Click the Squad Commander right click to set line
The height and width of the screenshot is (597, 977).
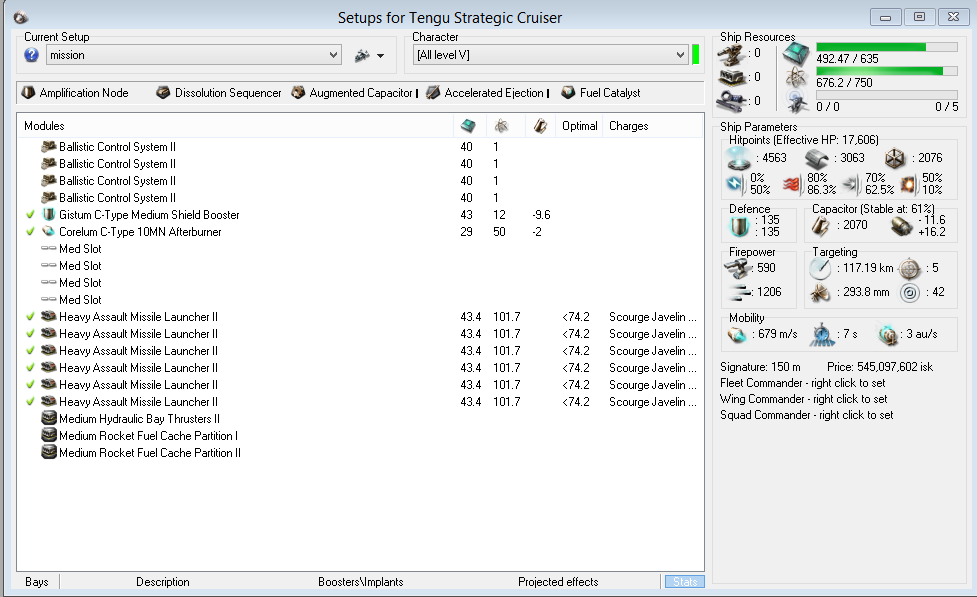pos(806,415)
